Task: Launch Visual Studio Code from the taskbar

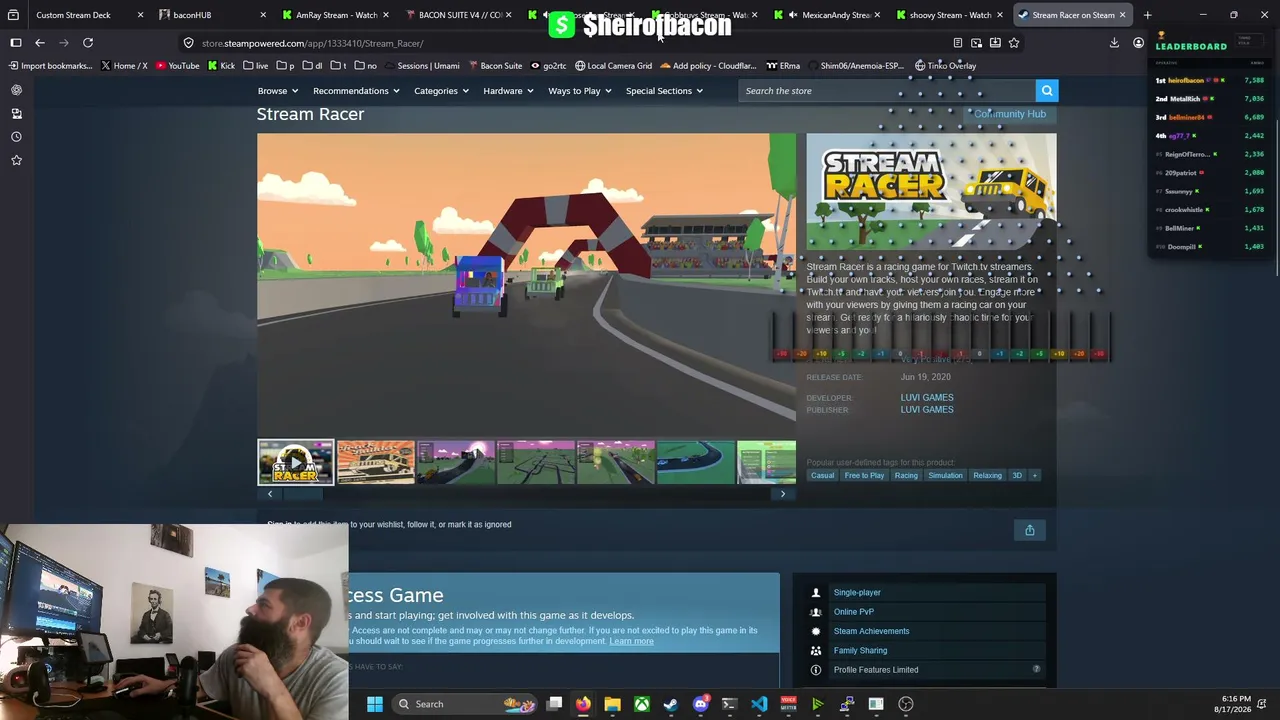Action: click(x=759, y=704)
